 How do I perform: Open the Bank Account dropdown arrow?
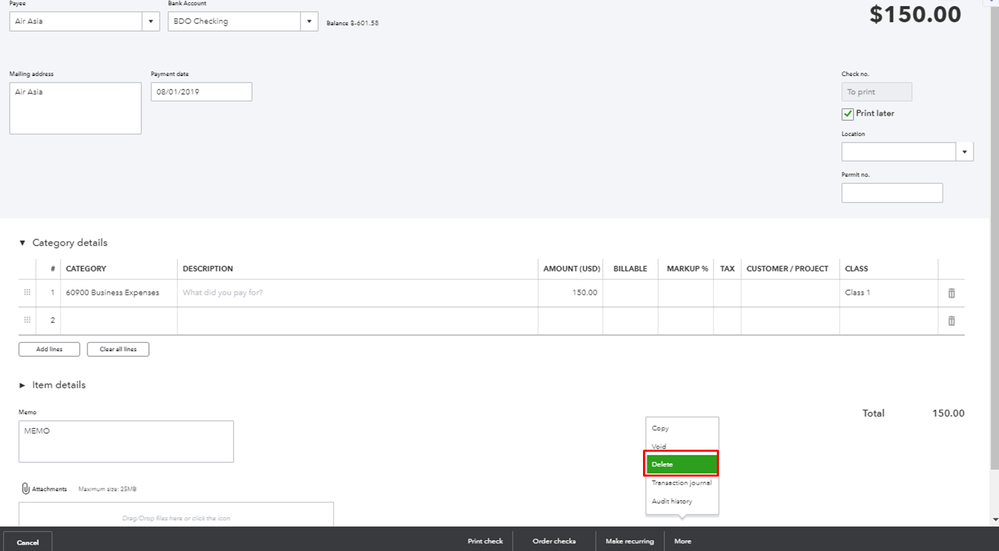click(x=309, y=21)
